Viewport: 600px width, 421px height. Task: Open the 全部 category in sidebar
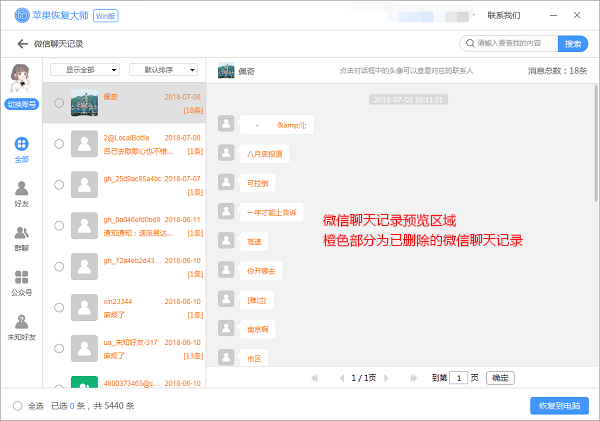[x=21, y=150]
